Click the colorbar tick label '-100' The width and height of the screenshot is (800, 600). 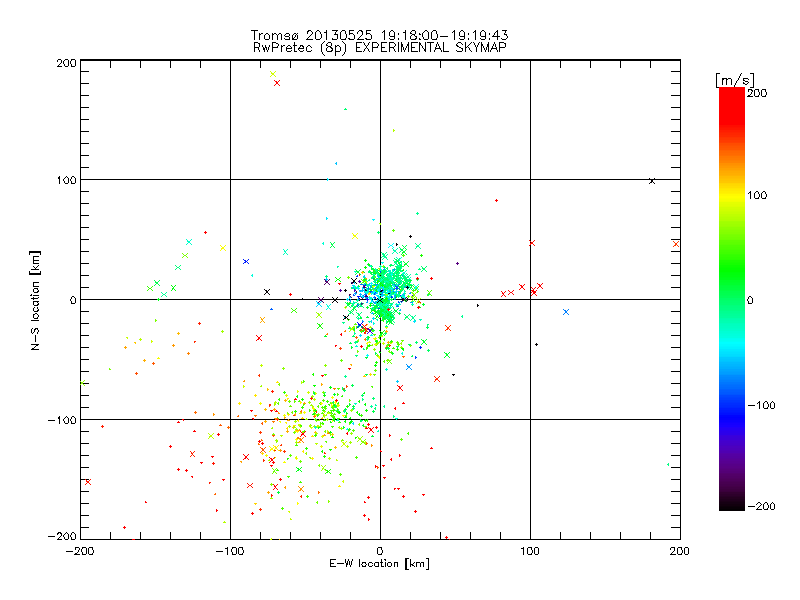[x=761, y=405]
